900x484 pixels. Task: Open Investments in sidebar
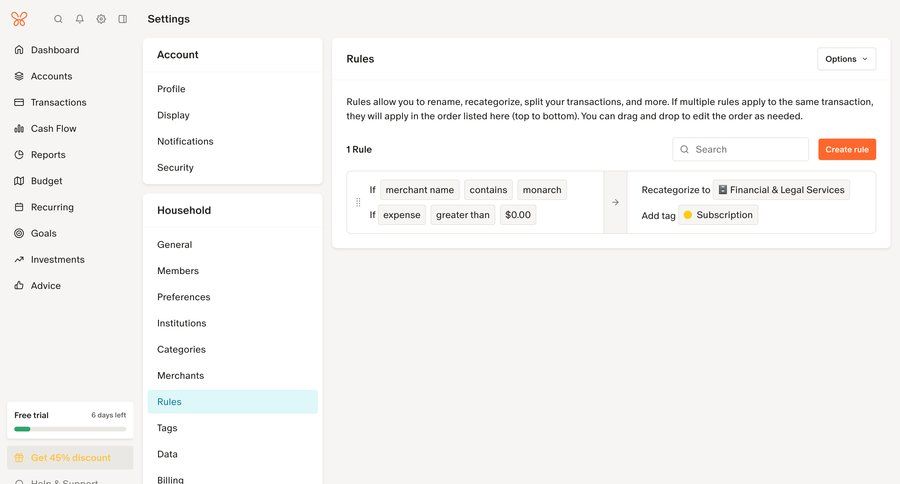point(57,260)
